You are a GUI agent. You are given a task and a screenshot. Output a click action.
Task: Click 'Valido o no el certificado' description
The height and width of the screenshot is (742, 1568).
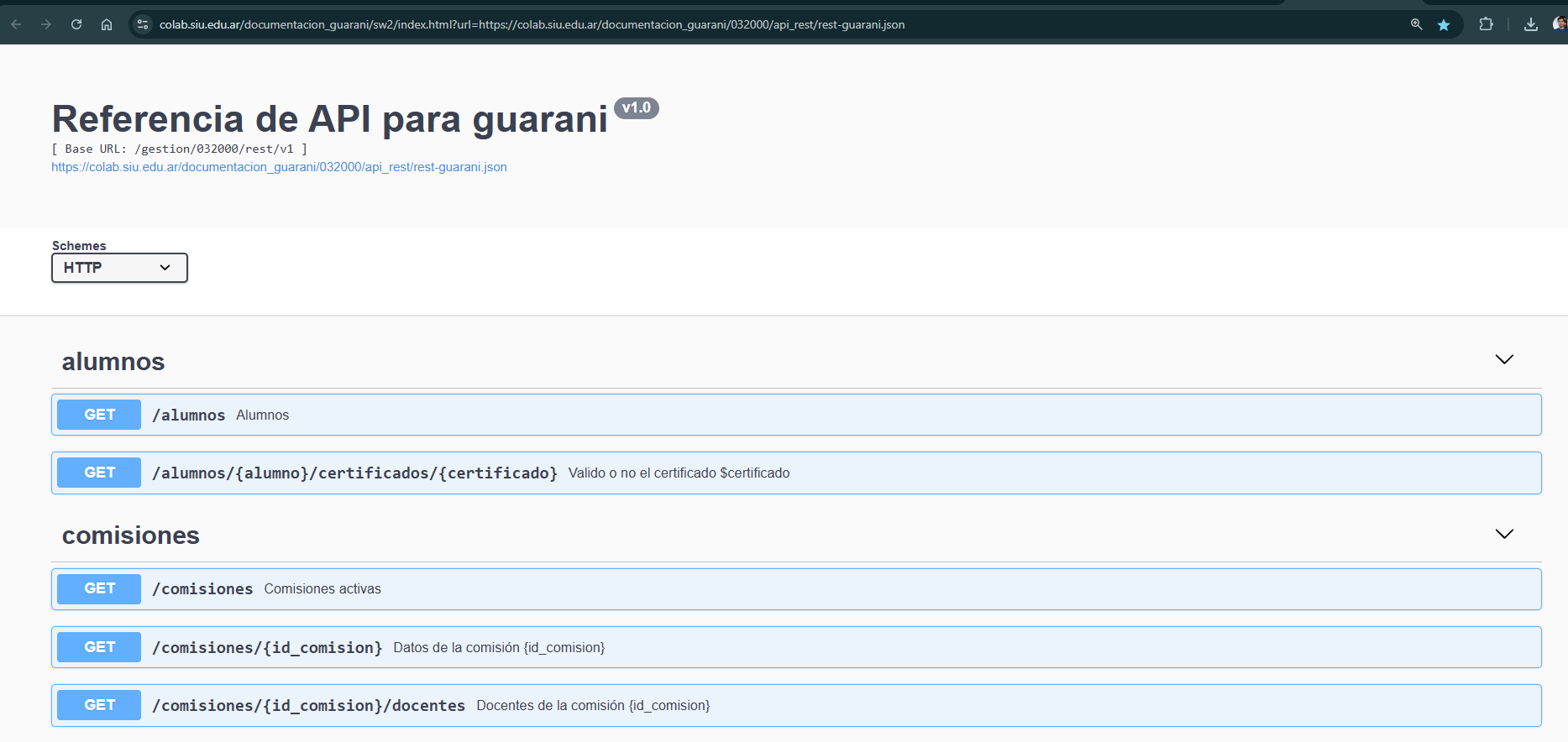click(x=679, y=473)
